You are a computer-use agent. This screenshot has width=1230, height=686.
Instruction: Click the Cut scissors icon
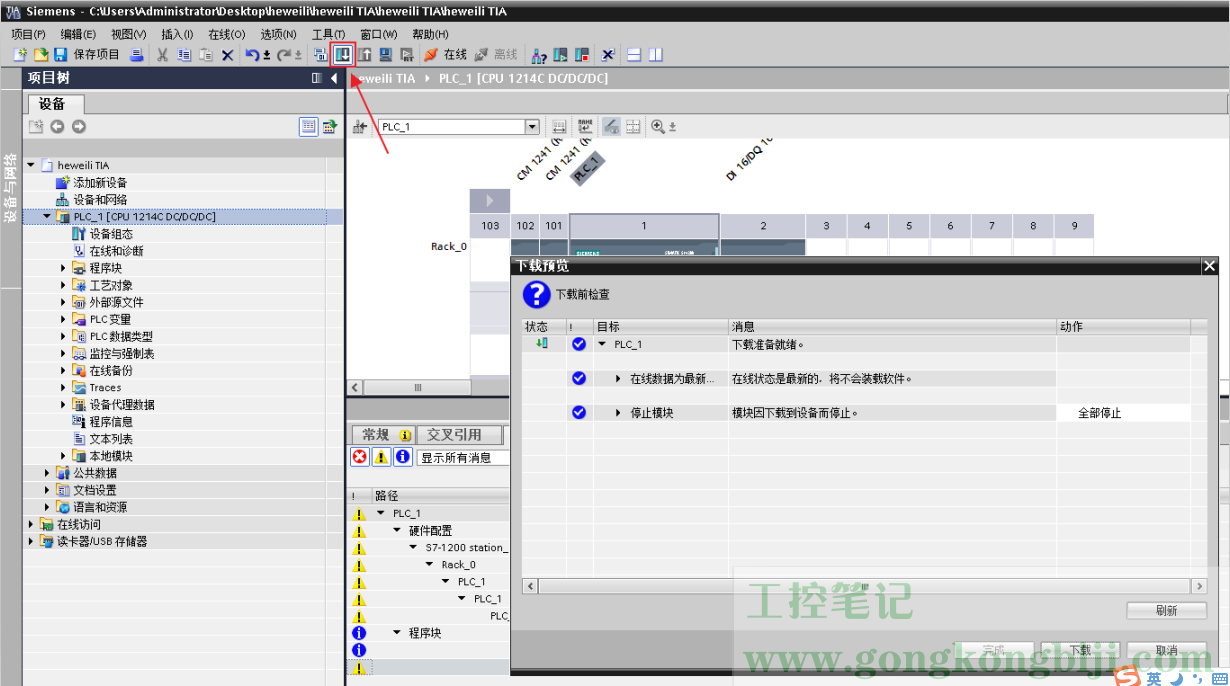pyautogui.click(x=162, y=55)
